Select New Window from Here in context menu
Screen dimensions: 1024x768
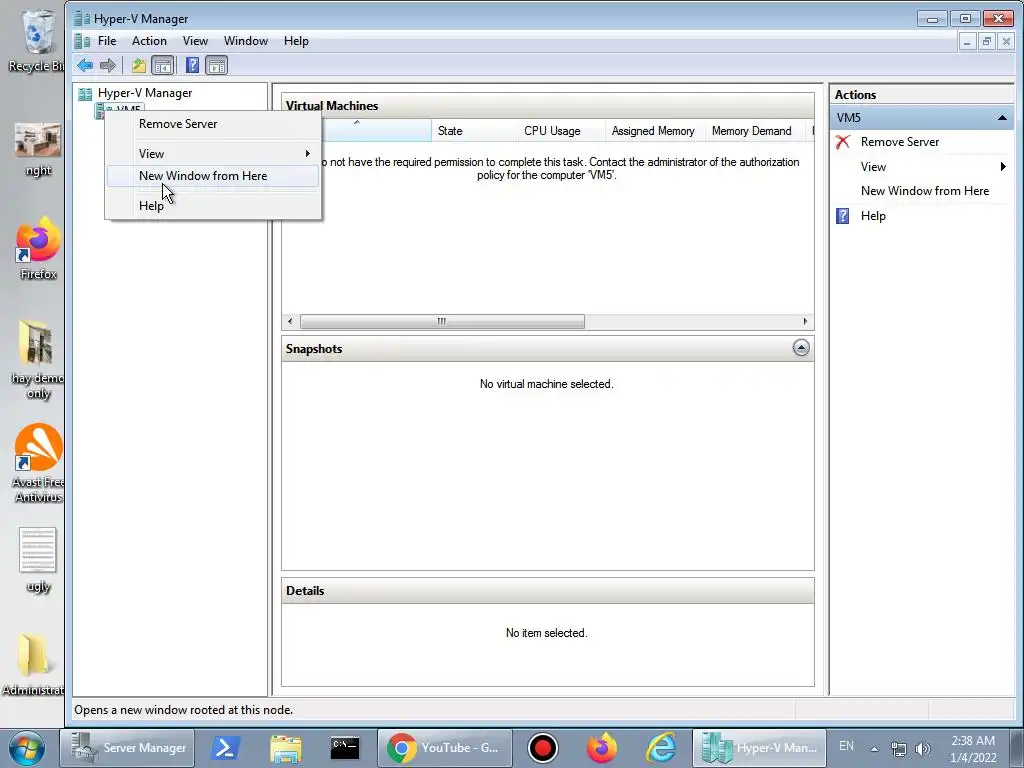[x=213, y=176]
